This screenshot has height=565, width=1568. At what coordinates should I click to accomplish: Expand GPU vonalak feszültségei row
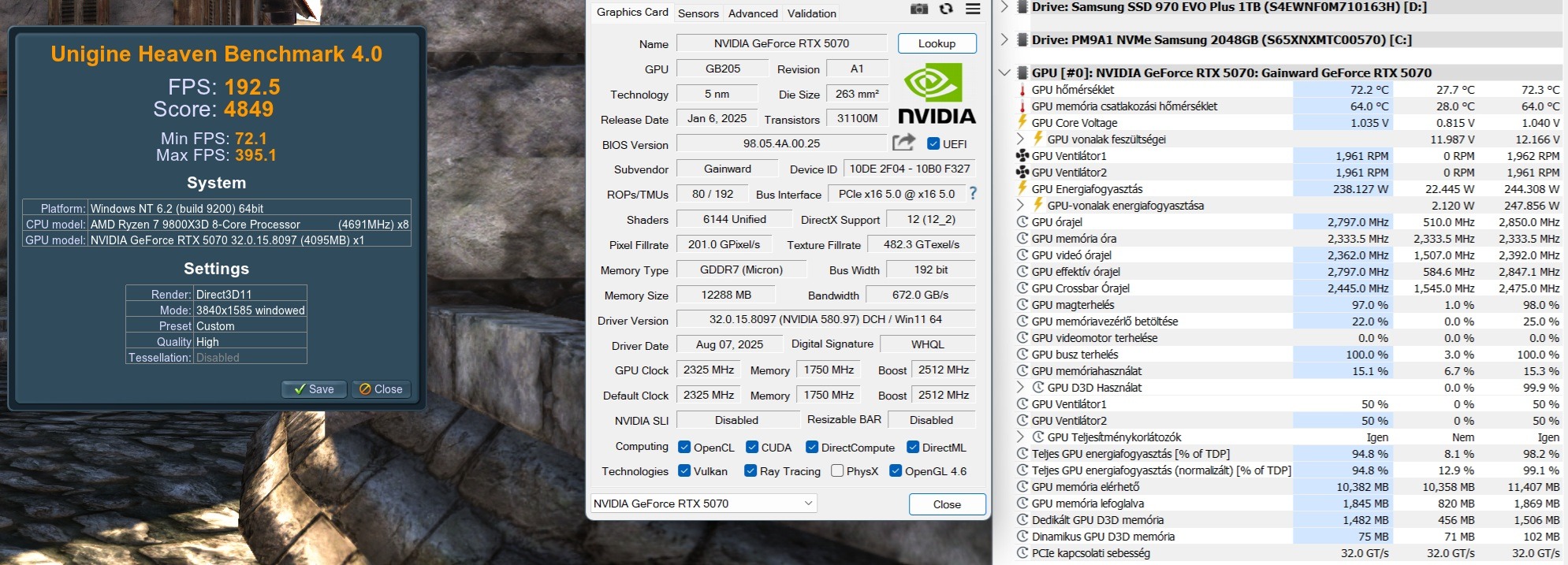pos(1020,139)
